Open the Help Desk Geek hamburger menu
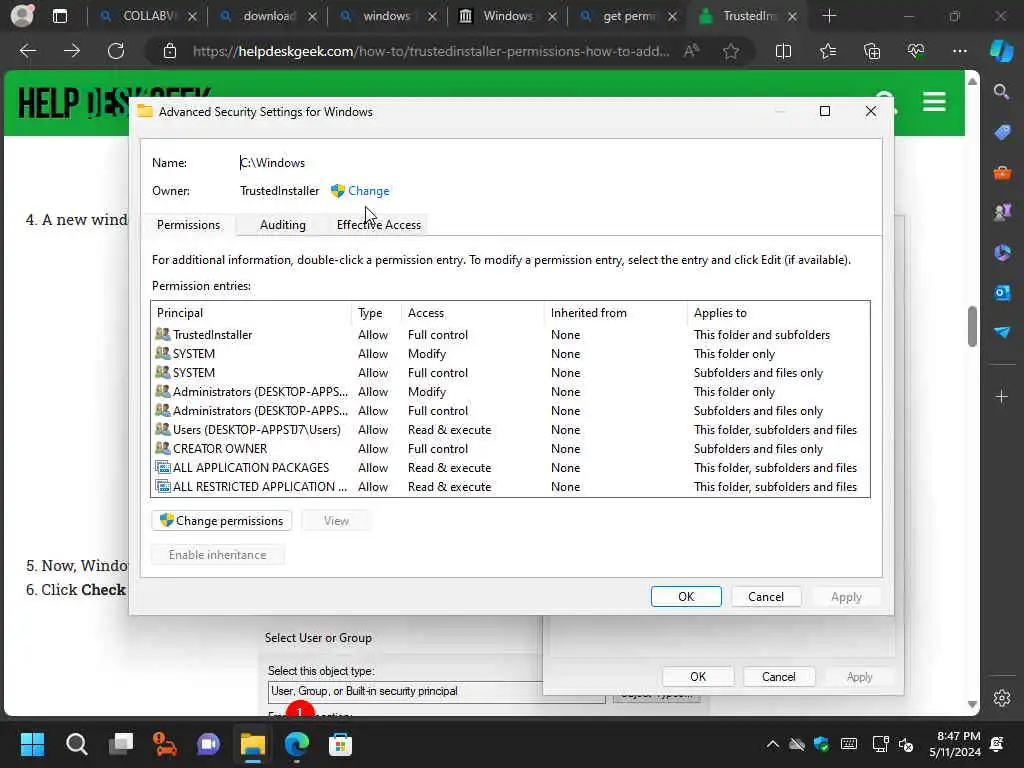Image resolution: width=1024 pixels, height=768 pixels. pos(934,102)
